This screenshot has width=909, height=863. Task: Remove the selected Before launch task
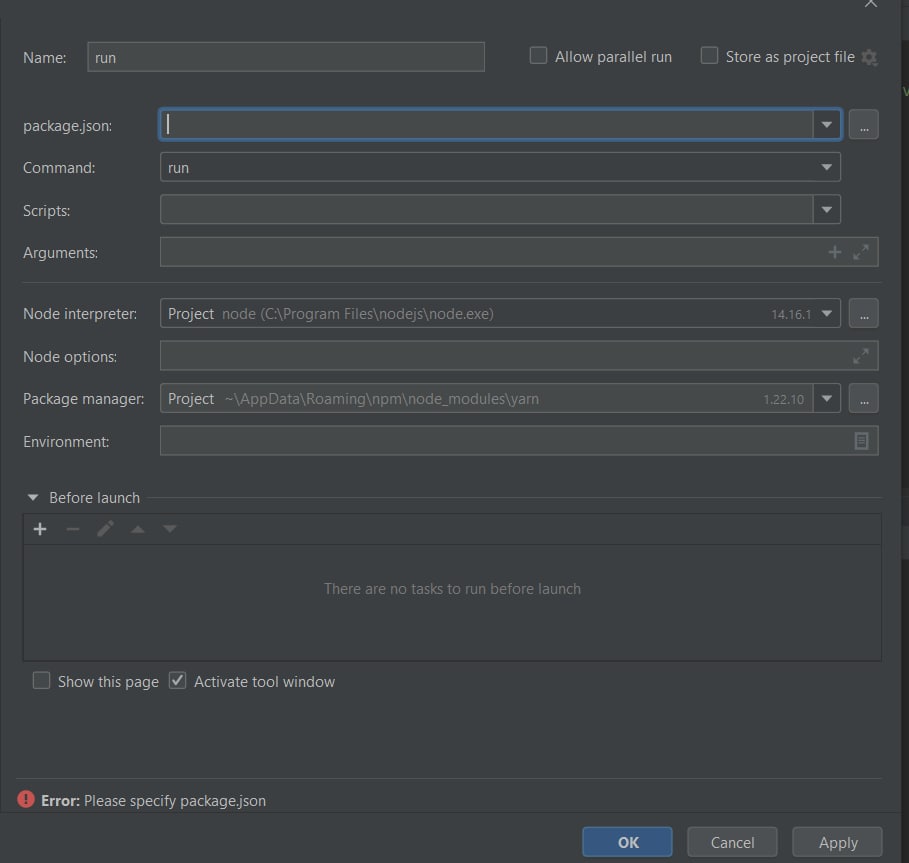[72, 529]
